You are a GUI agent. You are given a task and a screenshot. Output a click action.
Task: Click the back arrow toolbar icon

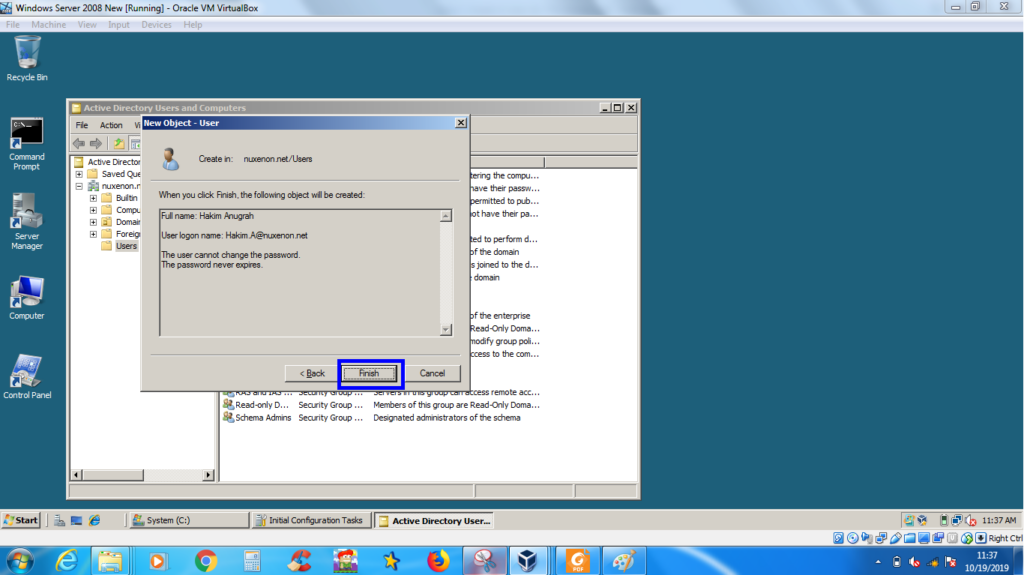pyautogui.click(x=79, y=143)
